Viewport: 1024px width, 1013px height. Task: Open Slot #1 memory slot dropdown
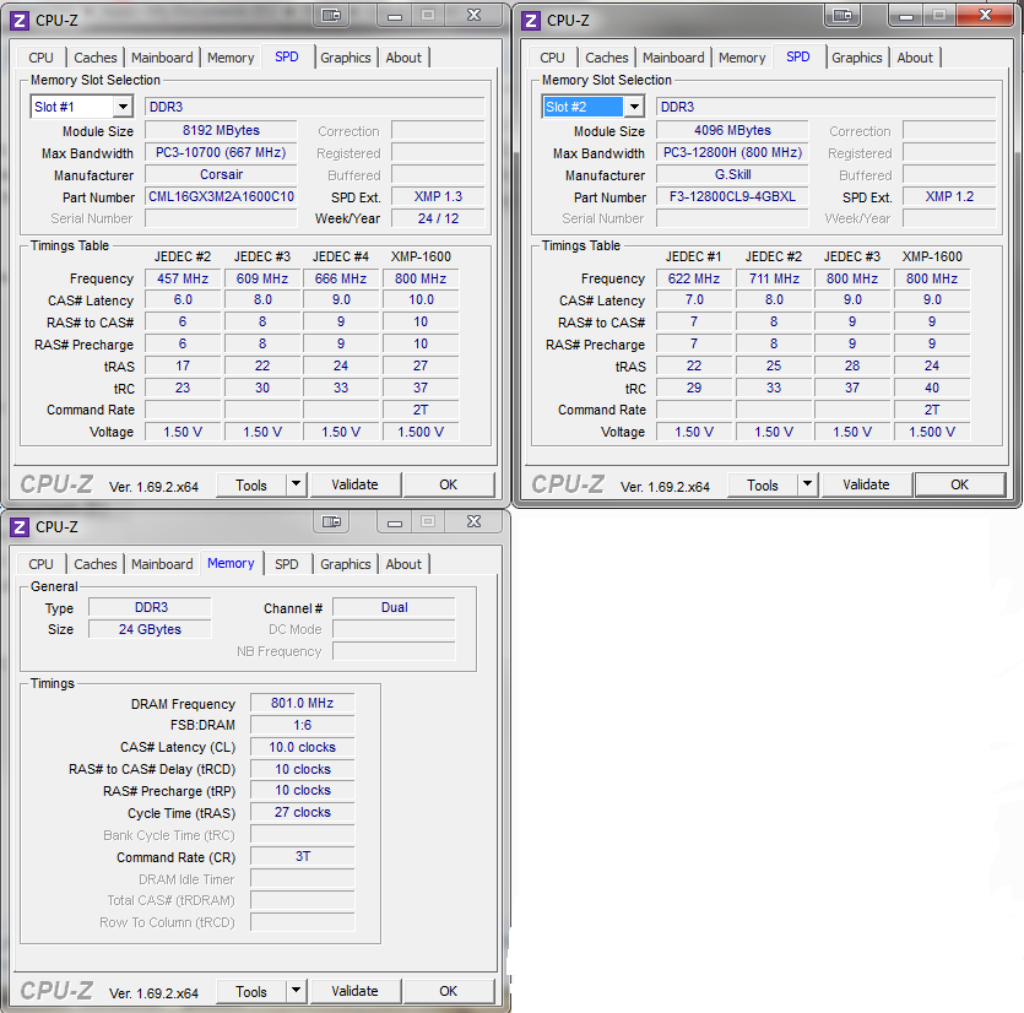coord(123,106)
